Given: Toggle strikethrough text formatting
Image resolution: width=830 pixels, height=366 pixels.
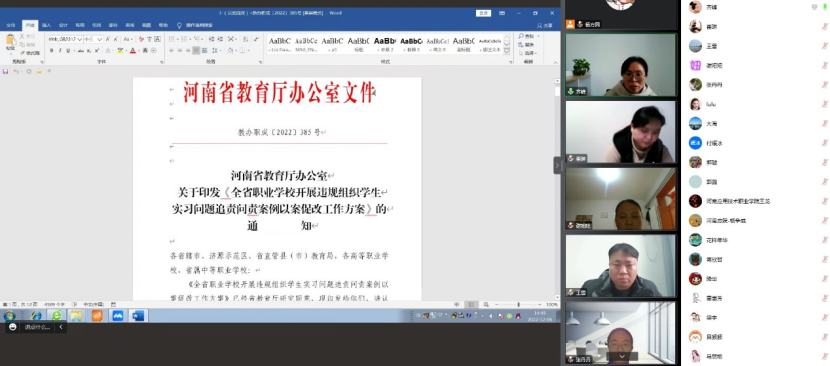Looking at the screenshot, I should pyautogui.click(x=80, y=51).
